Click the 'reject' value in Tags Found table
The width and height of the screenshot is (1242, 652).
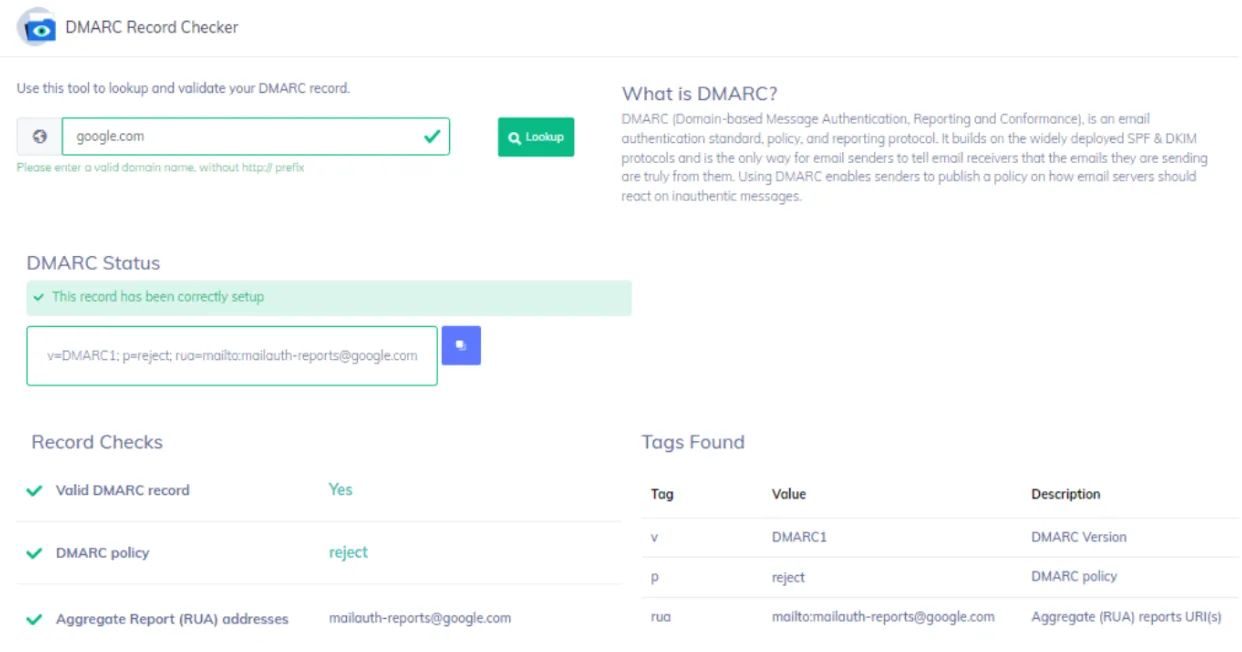click(788, 577)
